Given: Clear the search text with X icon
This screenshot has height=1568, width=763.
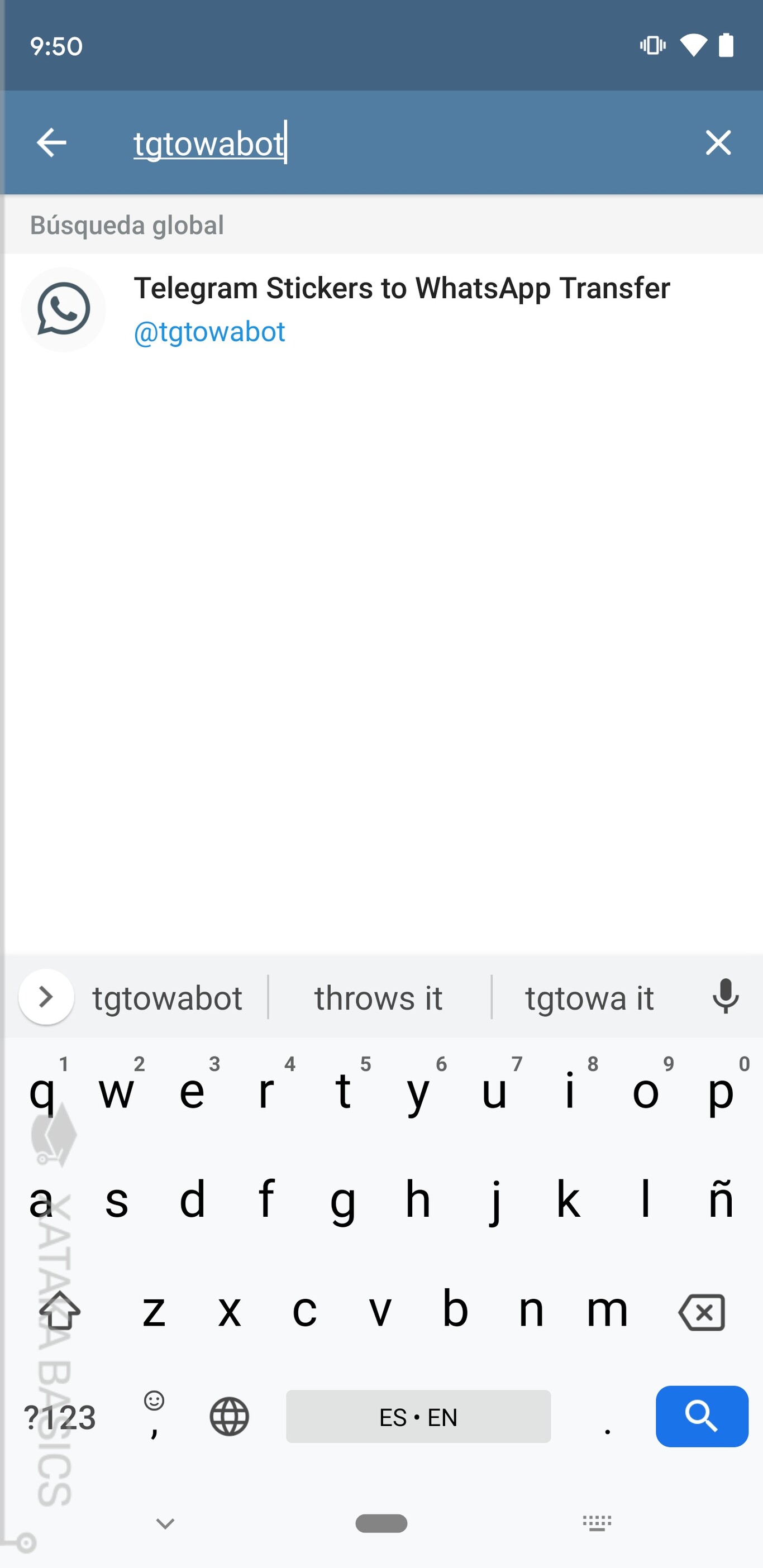Looking at the screenshot, I should point(718,143).
